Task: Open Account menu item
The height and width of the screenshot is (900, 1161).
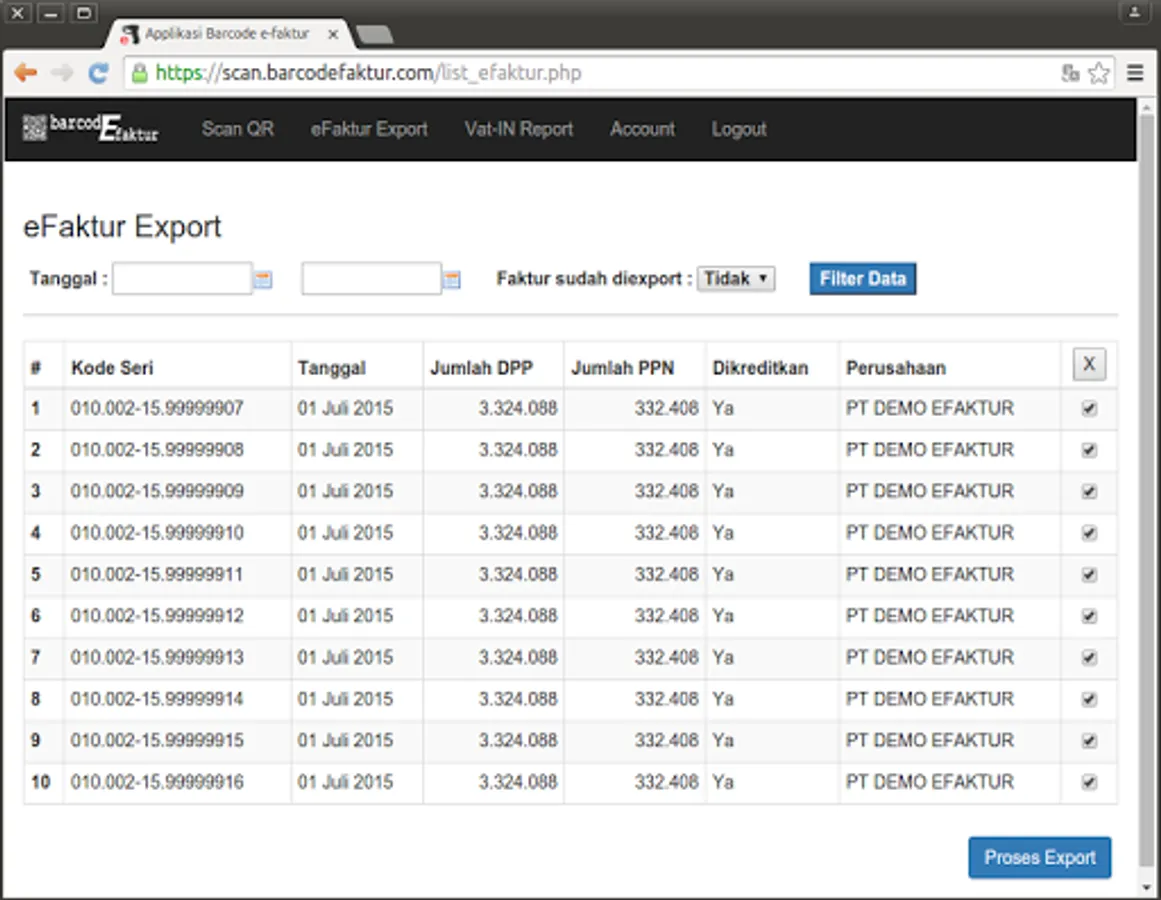Action: click(x=643, y=129)
